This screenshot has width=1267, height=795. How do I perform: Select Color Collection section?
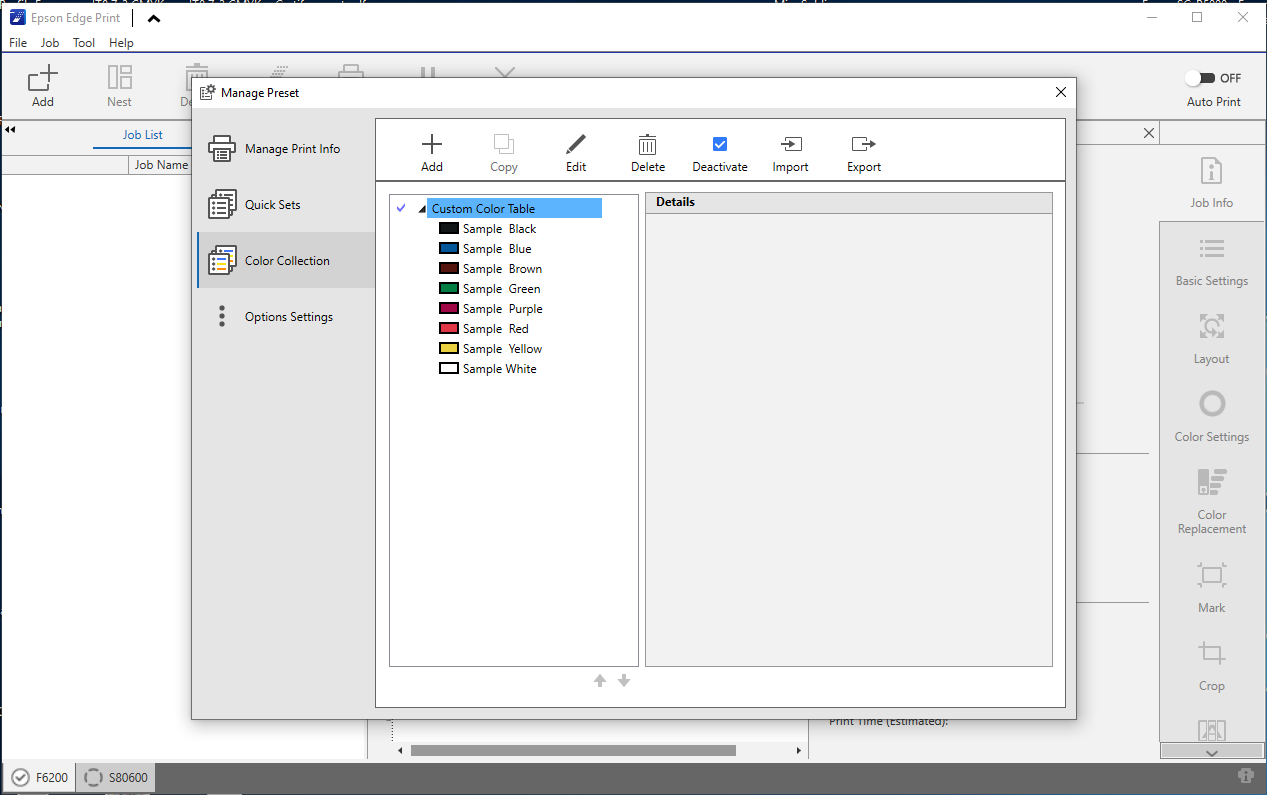click(x=286, y=261)
